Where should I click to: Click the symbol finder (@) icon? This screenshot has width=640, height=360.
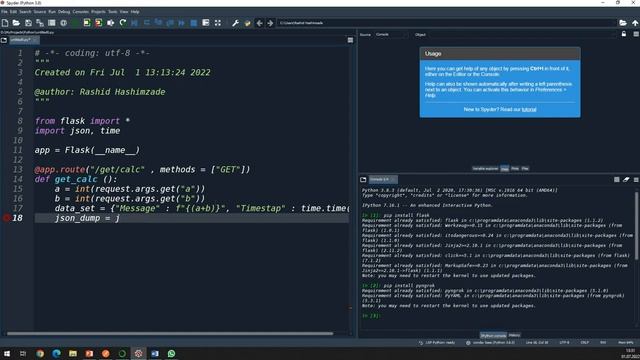63,23
